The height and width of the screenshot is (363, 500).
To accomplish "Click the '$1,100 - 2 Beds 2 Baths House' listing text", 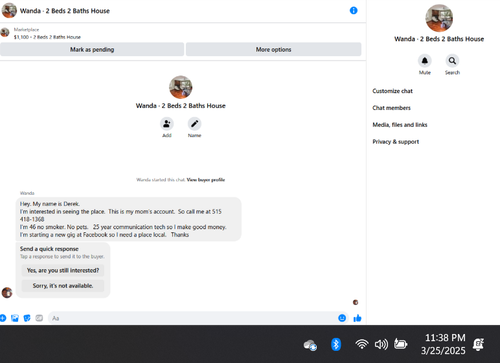I will (47, 37).
